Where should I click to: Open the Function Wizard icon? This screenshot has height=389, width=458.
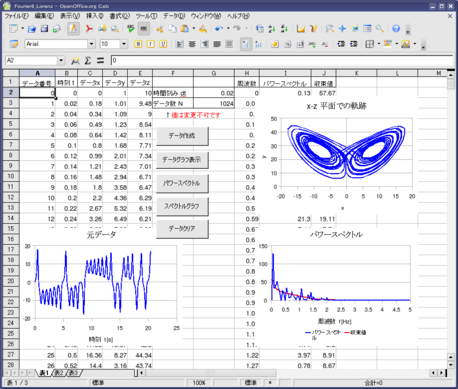(75, 61)
